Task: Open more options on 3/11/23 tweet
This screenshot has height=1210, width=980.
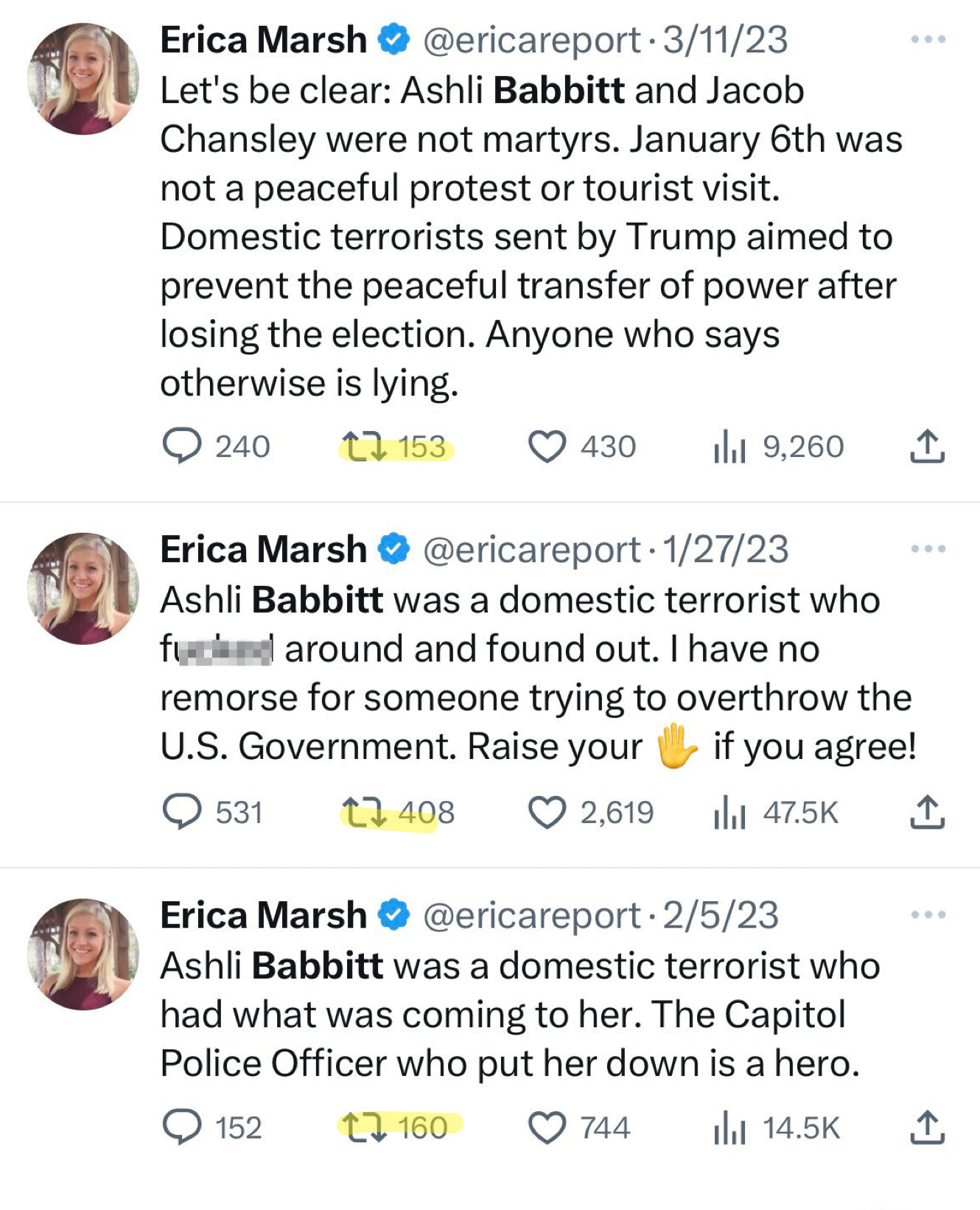Action: point(928,39)
